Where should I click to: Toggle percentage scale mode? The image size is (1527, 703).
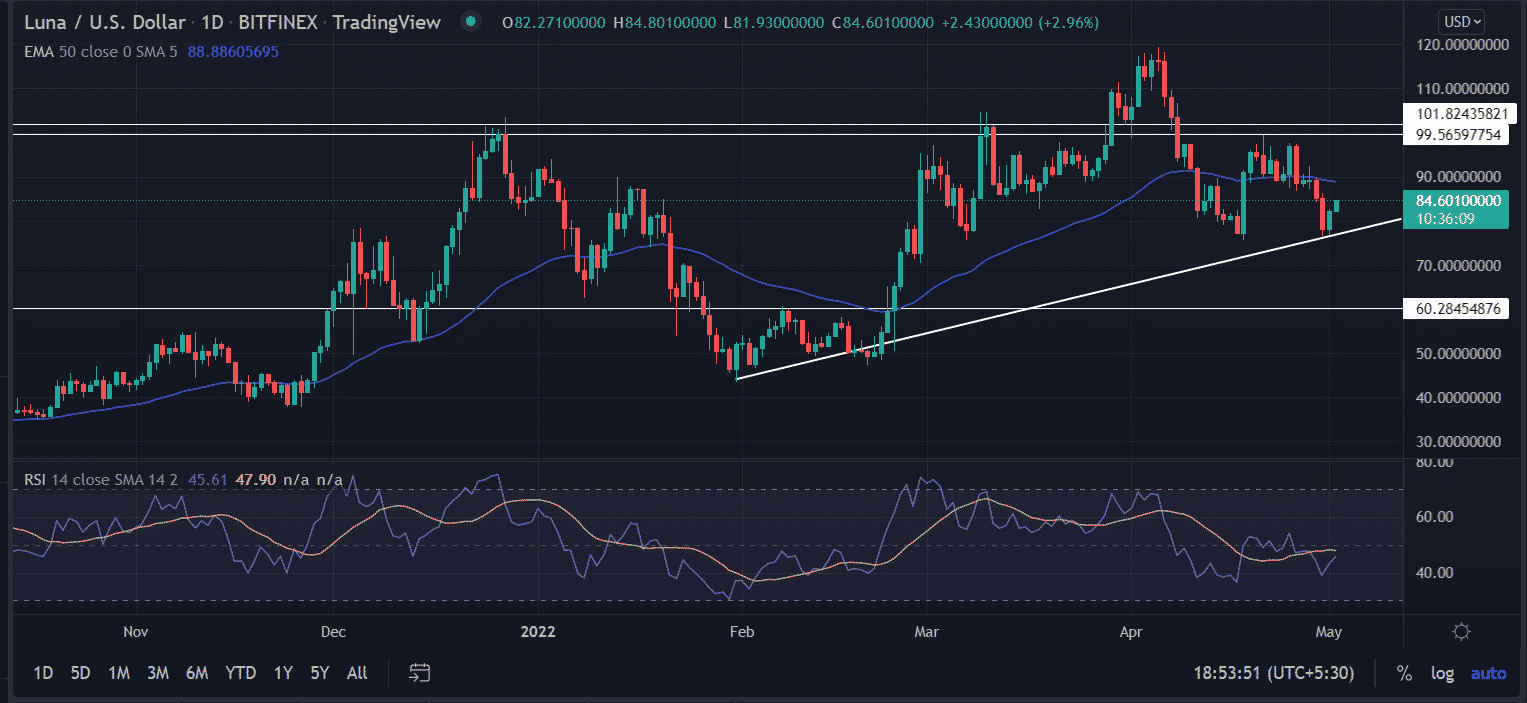[x=1404, y=673]
